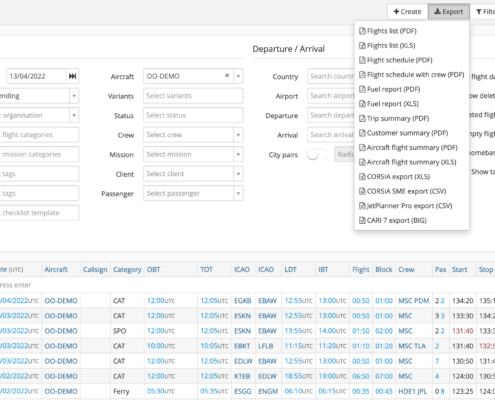Click the Search country field

click(331, 76)
